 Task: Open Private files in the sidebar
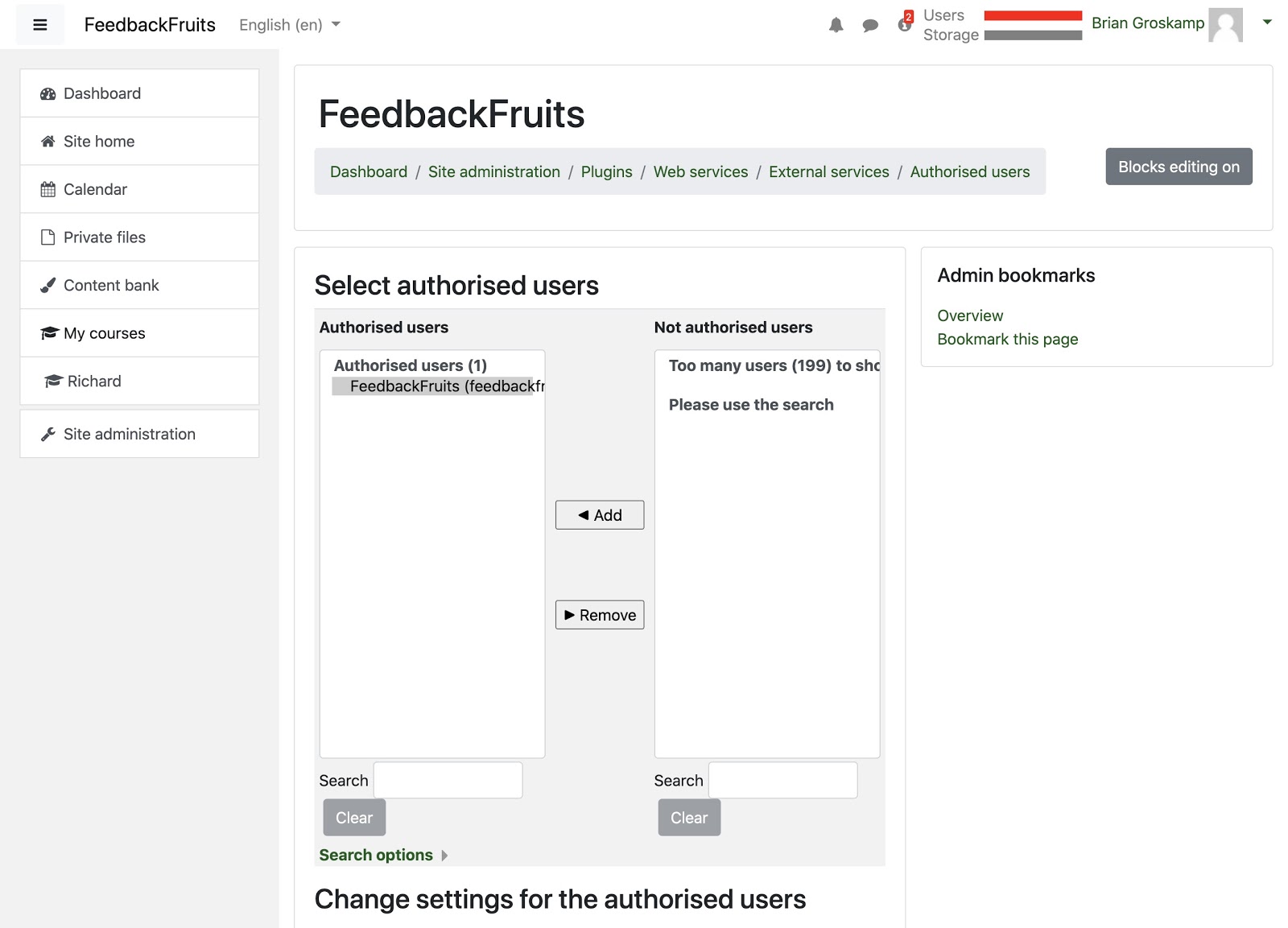[x=139, y=237]
